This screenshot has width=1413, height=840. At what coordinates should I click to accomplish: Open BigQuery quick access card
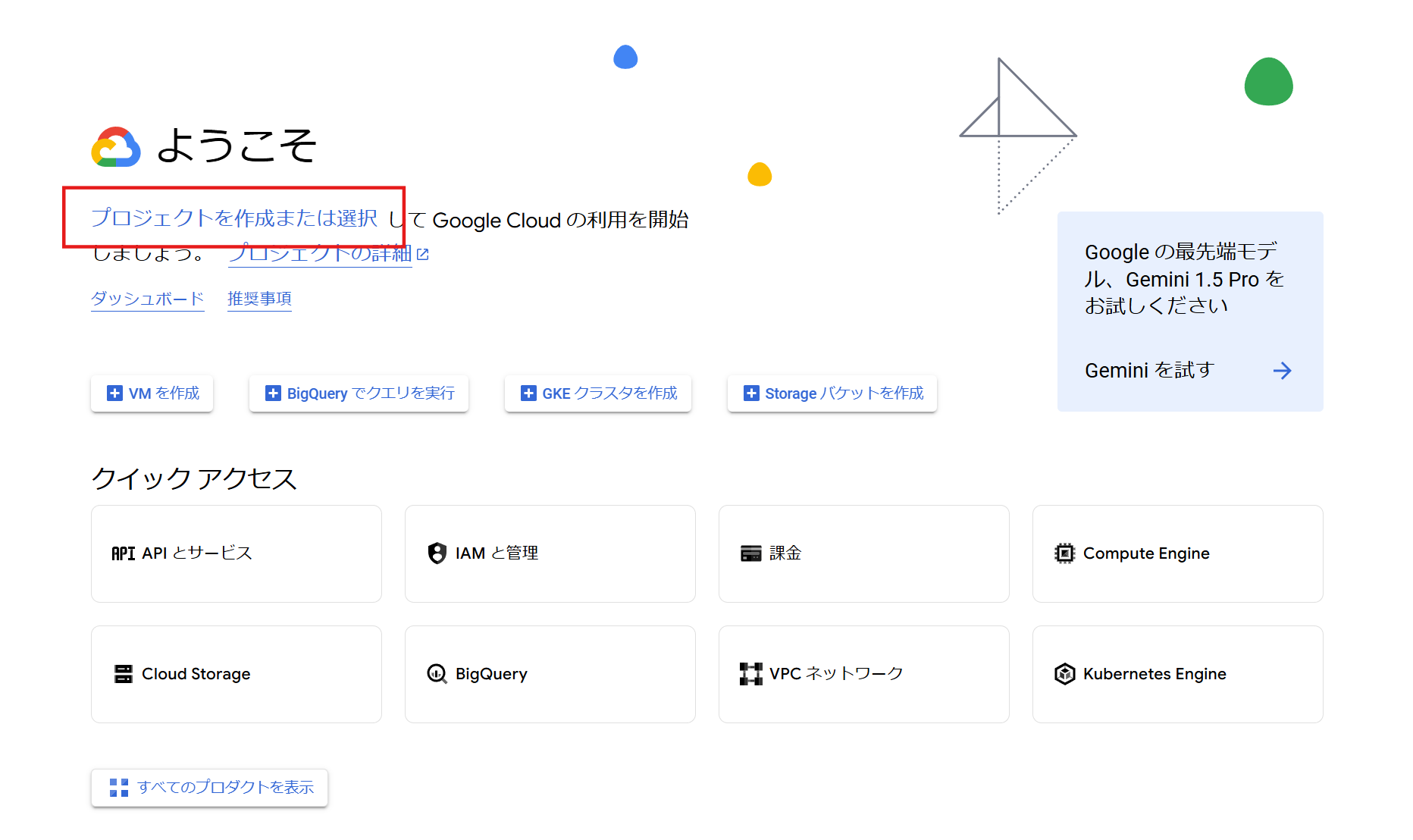click(x=550, y=675)
